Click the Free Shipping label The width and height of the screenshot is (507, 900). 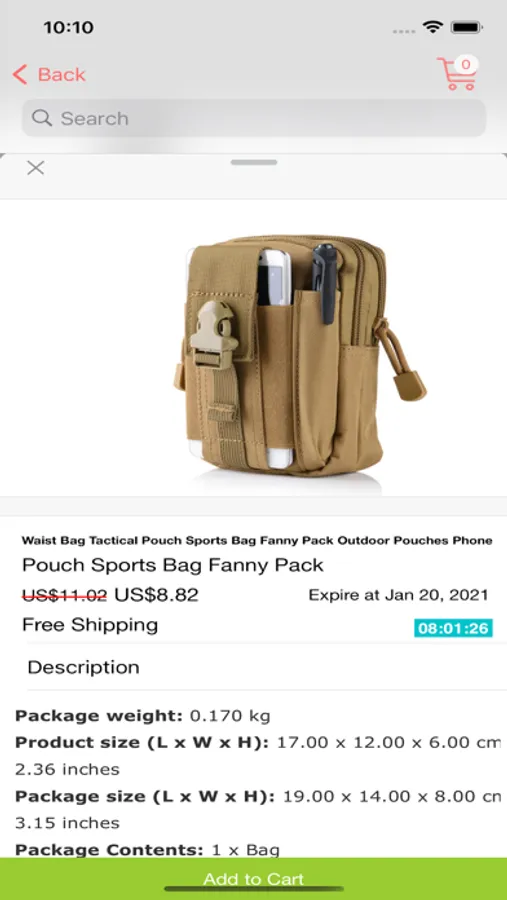point(90,624)
